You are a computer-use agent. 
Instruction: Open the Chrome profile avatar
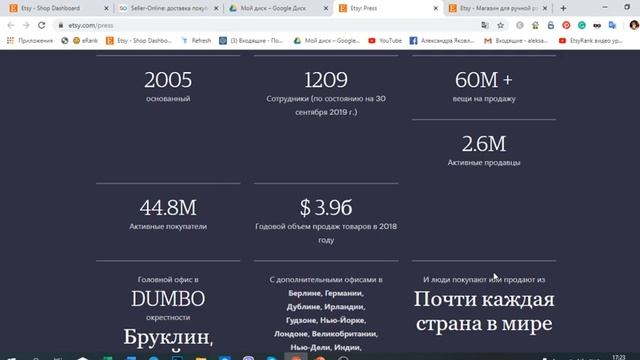[633, 25]
